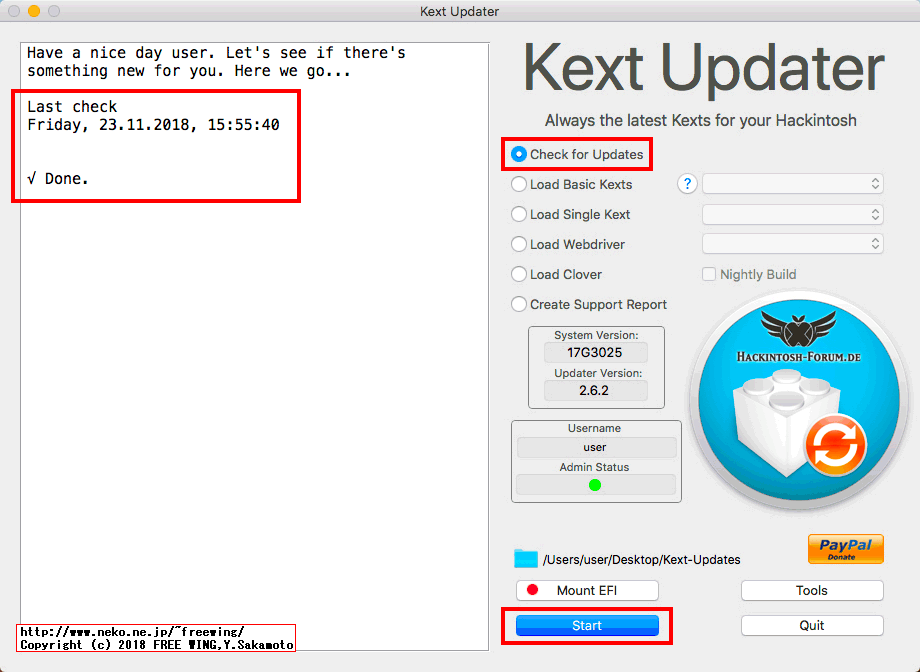920x672 pixels.
Task: Click the green Admin Status indicator
Action: 596,484
